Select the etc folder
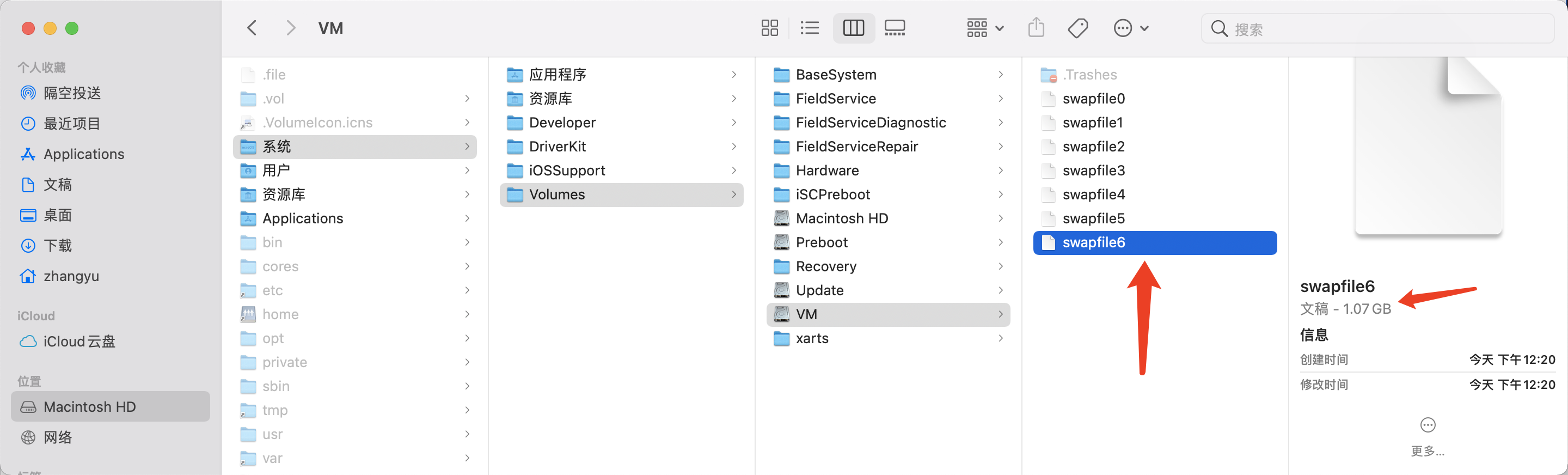Screen dimensions: 1568x475 355,290
